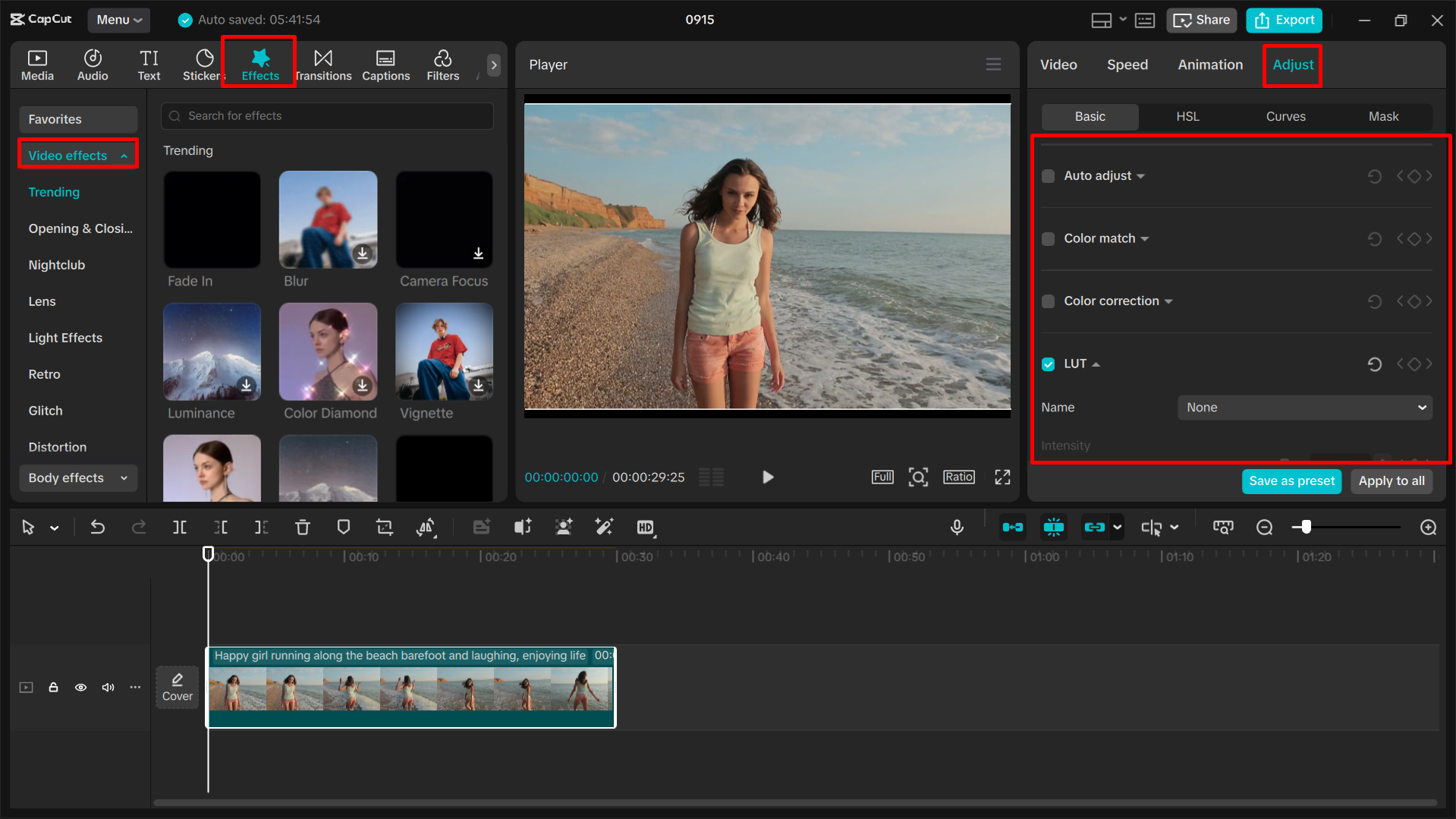Delete the selected clip with trash icon
The height and width of the screenshot is (819, 1456).
click(303, 527)
